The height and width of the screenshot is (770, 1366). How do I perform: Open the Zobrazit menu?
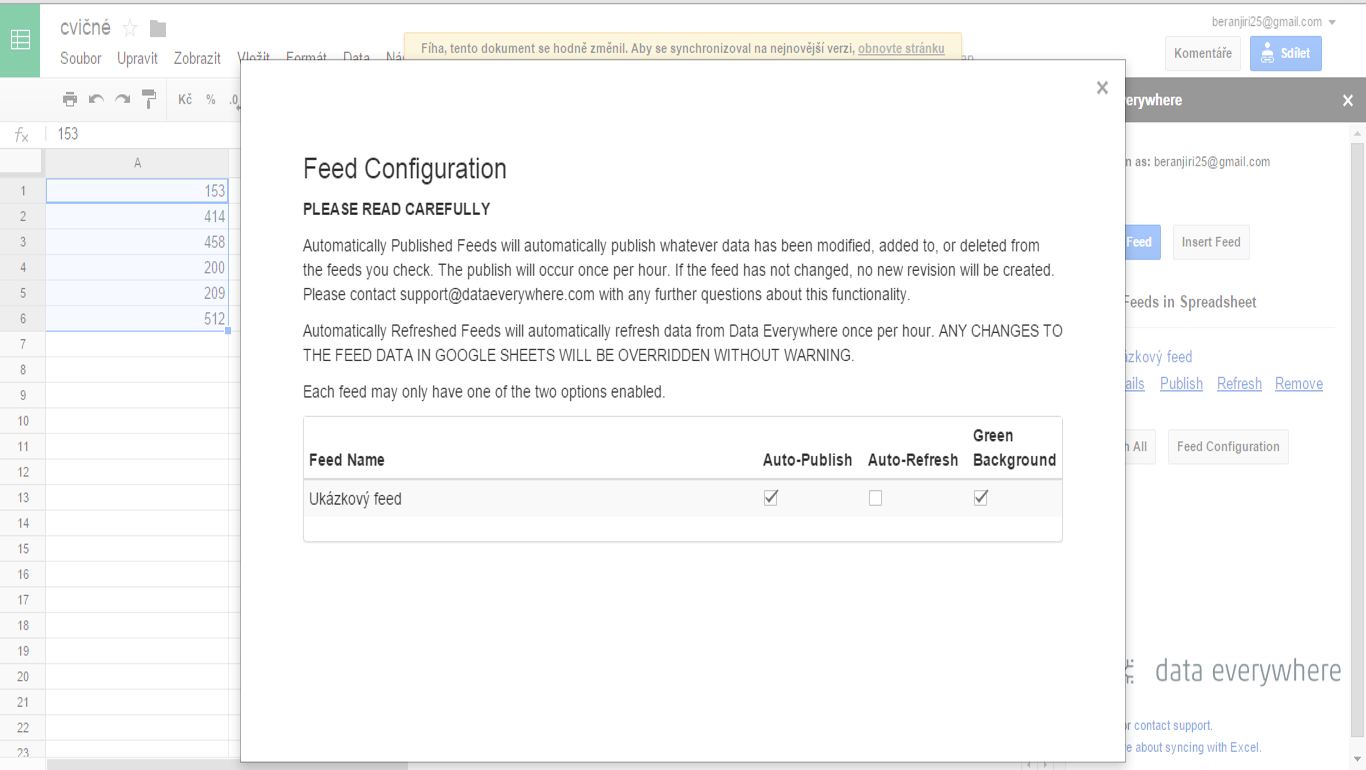pos(197,58)
